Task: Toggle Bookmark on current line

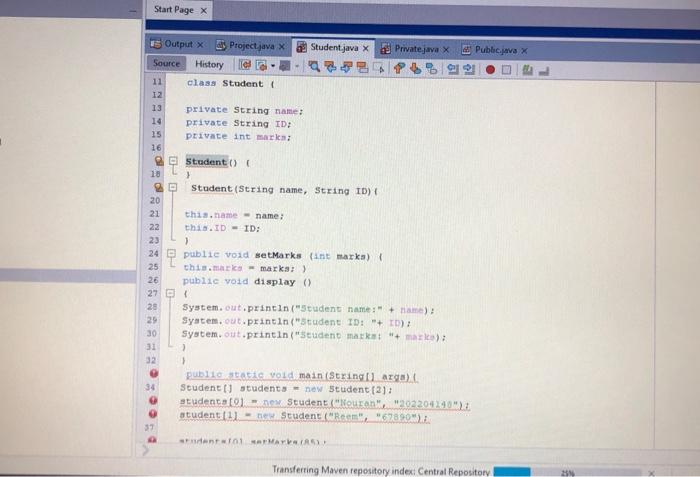Action: point(431,68)
